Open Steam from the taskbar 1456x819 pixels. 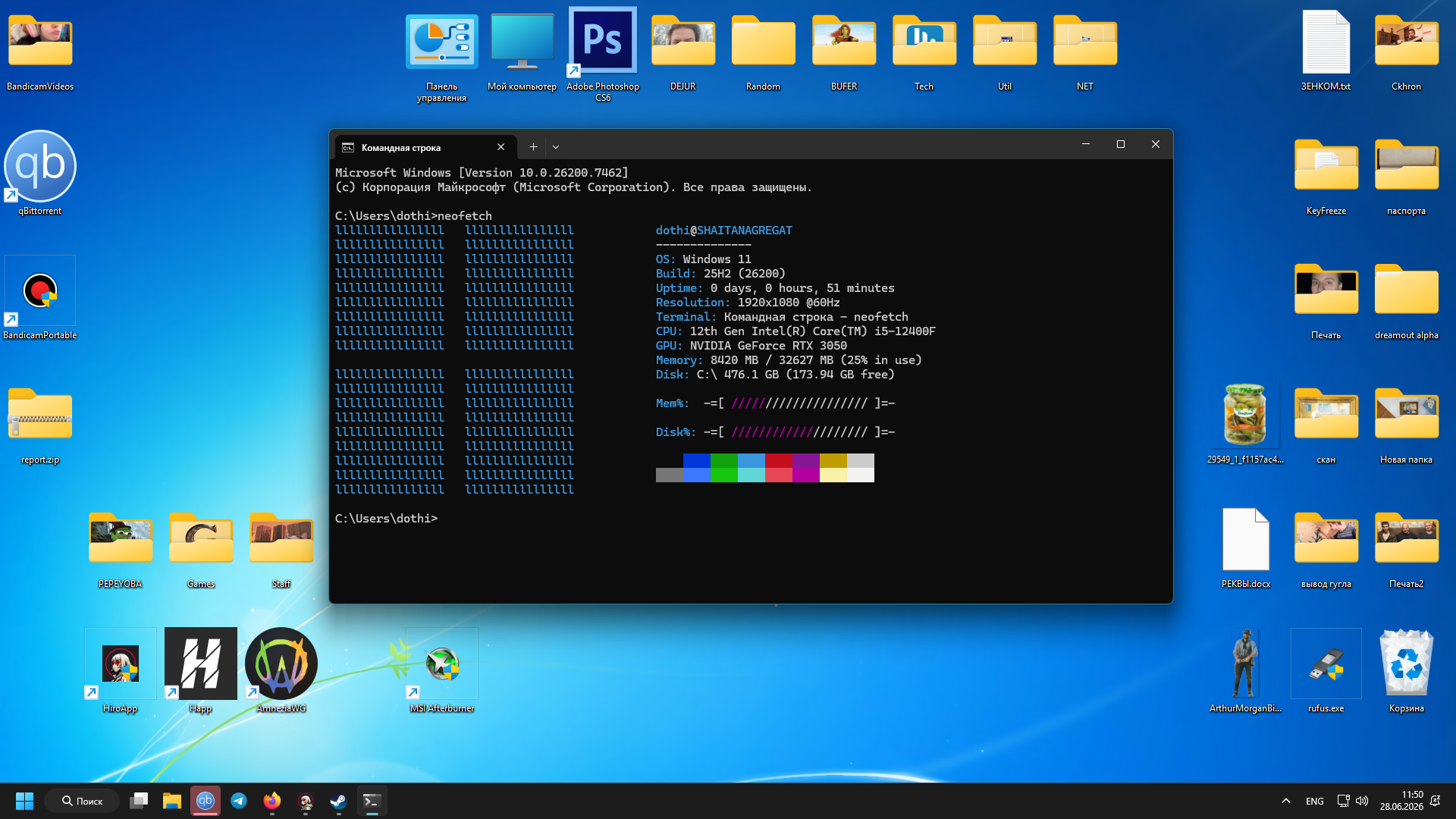[339, 801]
